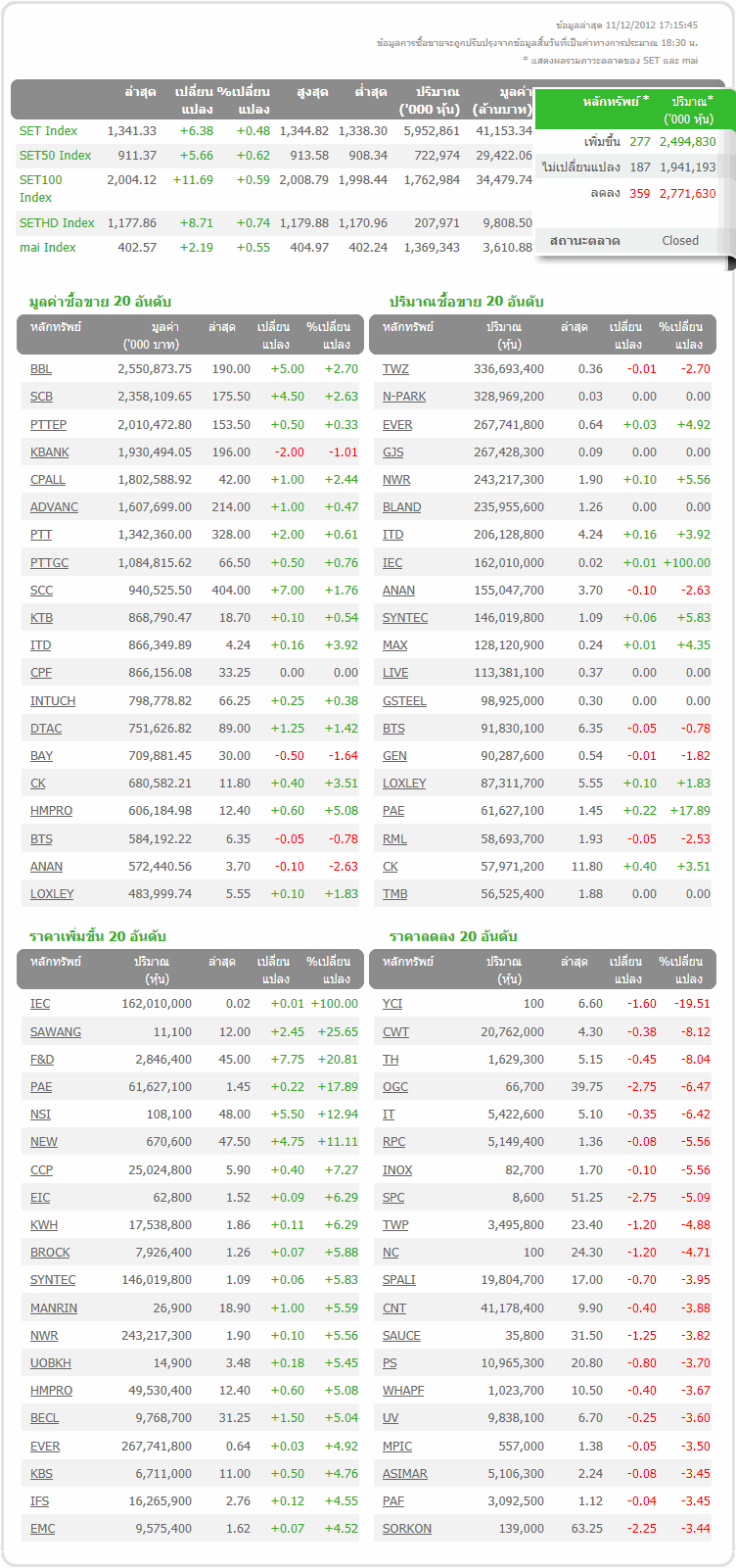Open the ADVANC stock link

pyautogui.click(x=54, y=507)
